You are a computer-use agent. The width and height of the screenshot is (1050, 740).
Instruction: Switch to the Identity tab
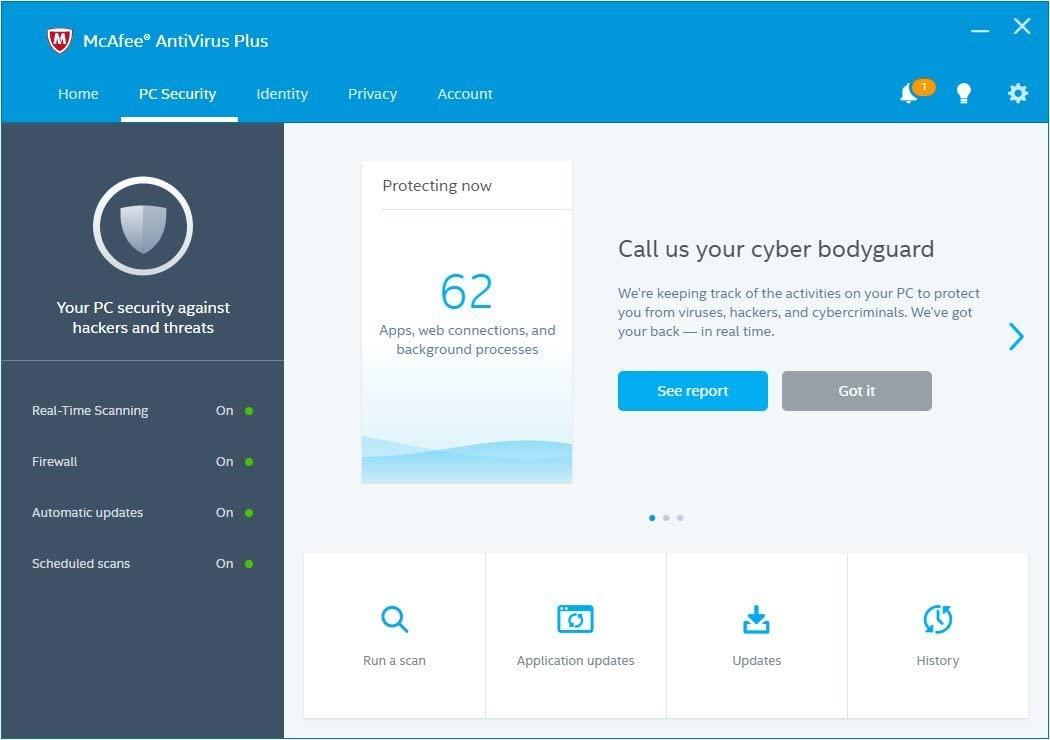tap(281, 93)
